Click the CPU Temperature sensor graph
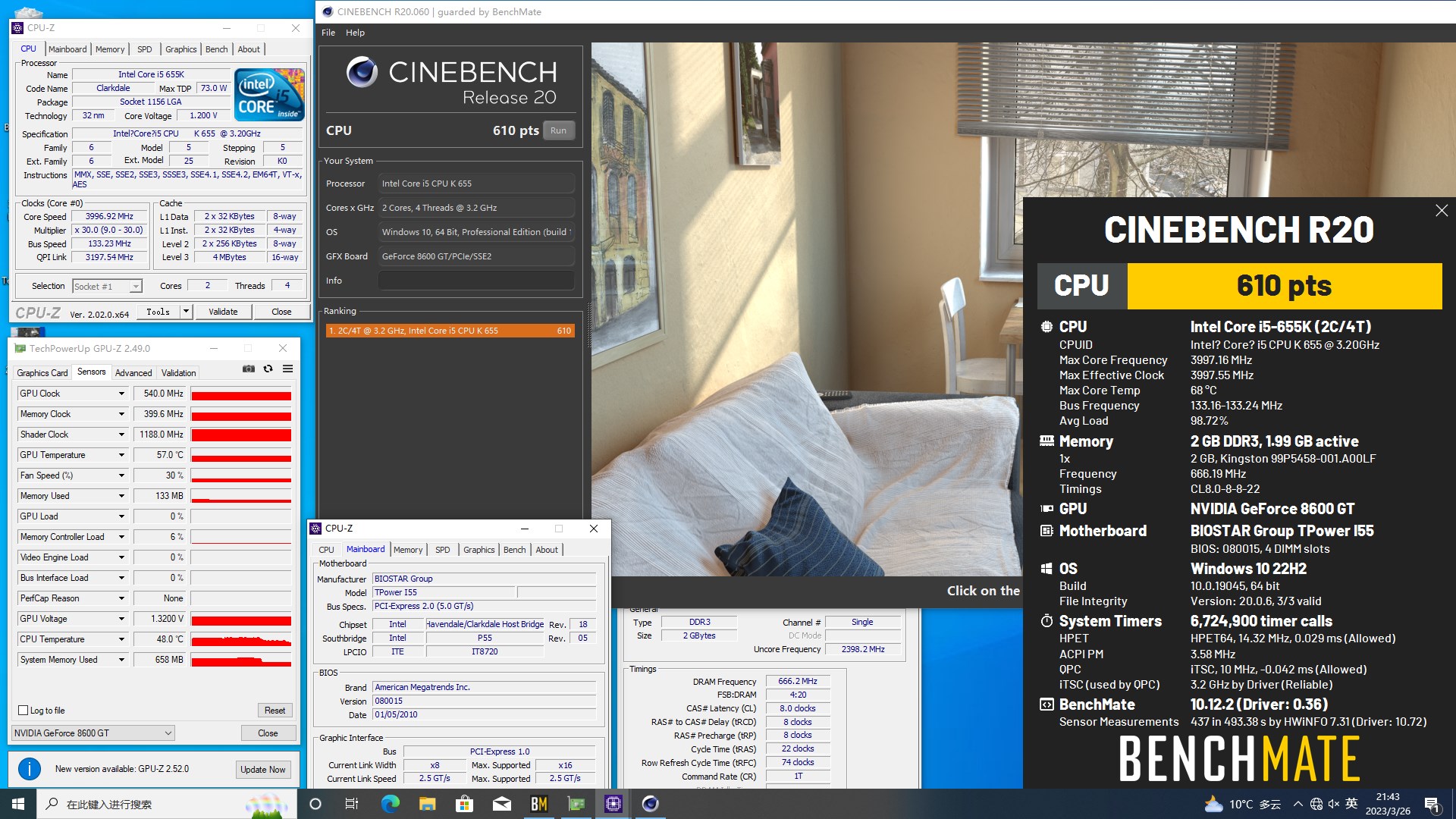The width and height of the screenshot is (1456, 819). pos(241,639)
